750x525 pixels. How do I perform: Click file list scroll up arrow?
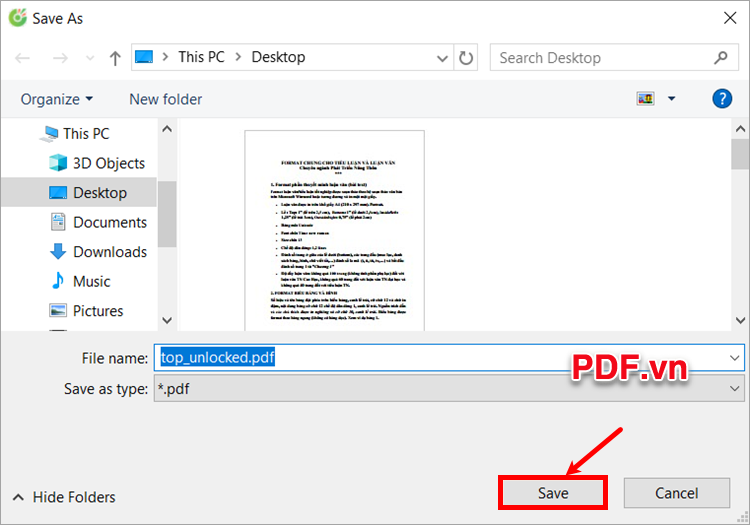[740, 129]
